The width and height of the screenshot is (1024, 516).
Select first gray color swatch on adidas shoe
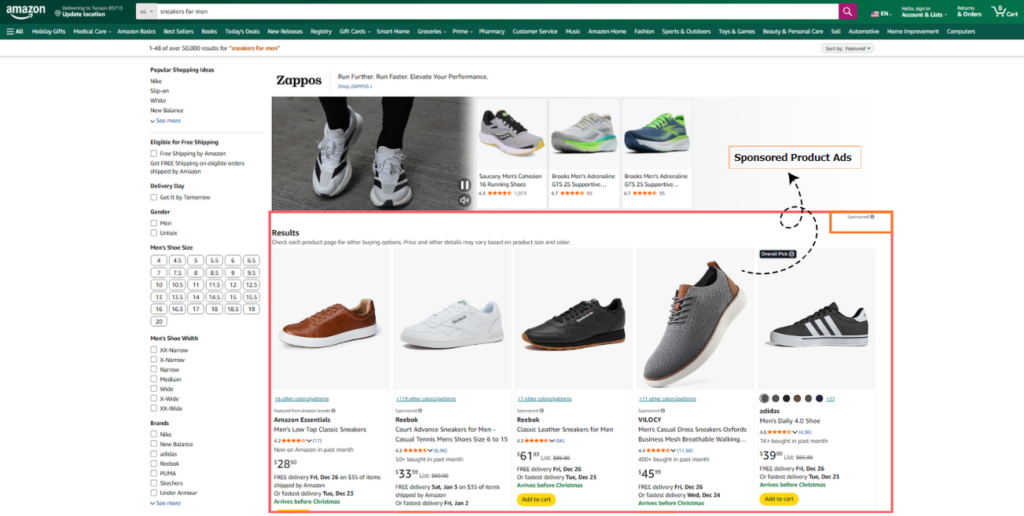[x=764, y=398]
